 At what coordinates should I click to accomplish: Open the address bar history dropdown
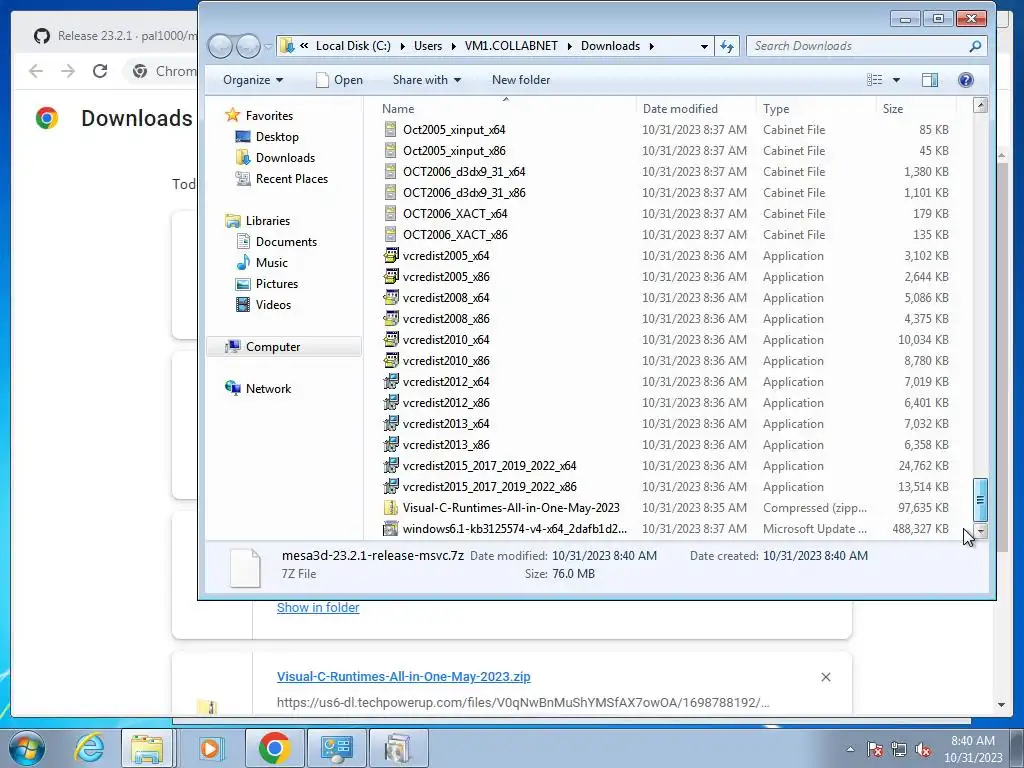click(704, 46)
